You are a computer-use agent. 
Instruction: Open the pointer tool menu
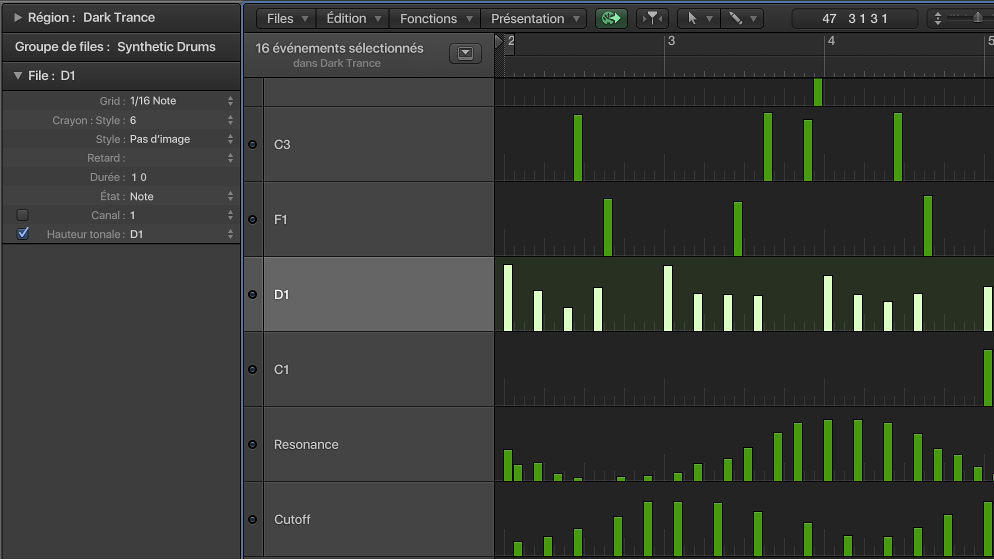click(697, 18)
